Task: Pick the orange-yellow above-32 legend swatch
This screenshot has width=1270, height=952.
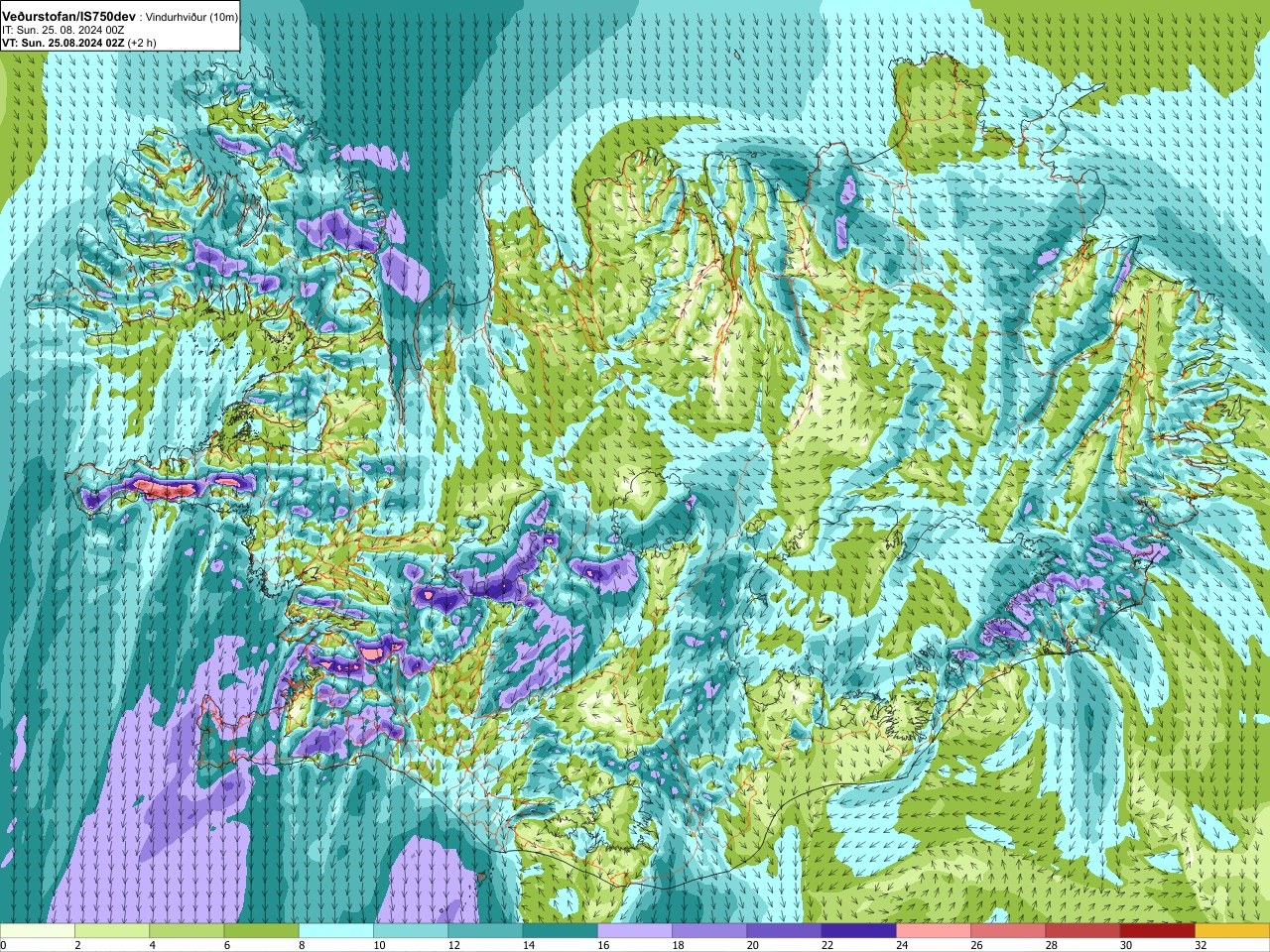Action: pyautogui.click(x=1232, y=931)
